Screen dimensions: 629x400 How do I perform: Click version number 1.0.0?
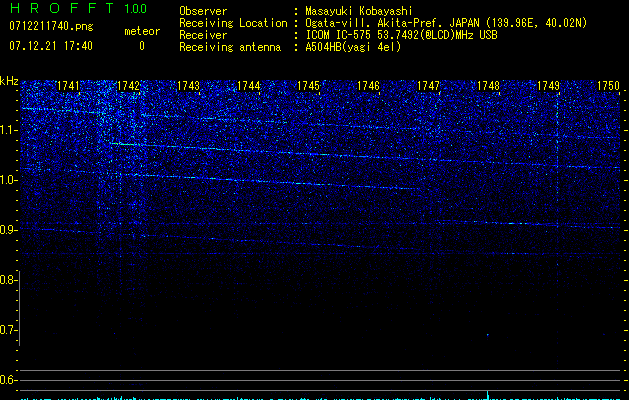pos(135,9)
